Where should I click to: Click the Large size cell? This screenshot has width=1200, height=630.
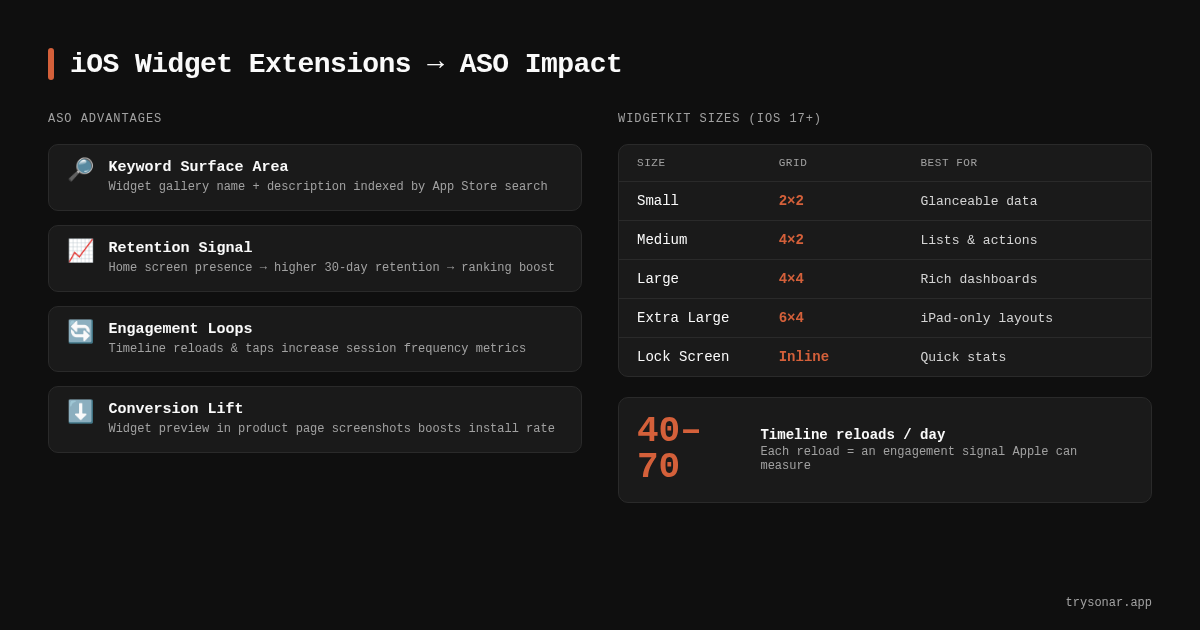click(658, 279)
